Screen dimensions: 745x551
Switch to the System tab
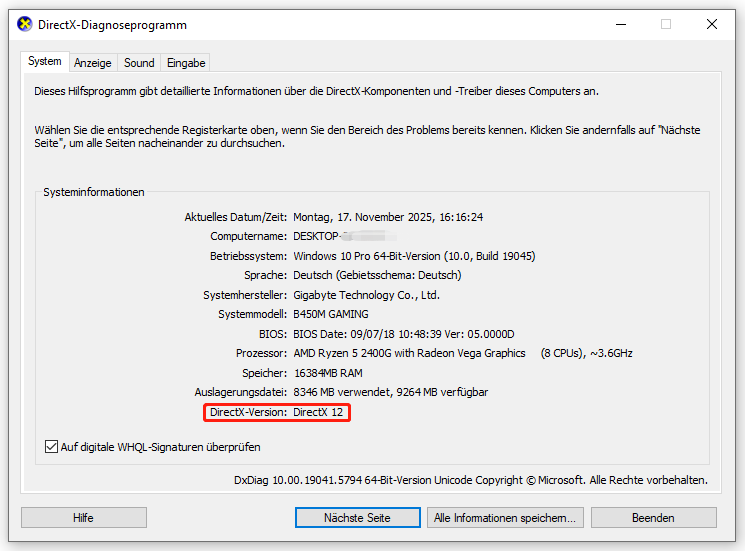pos(45,61)
